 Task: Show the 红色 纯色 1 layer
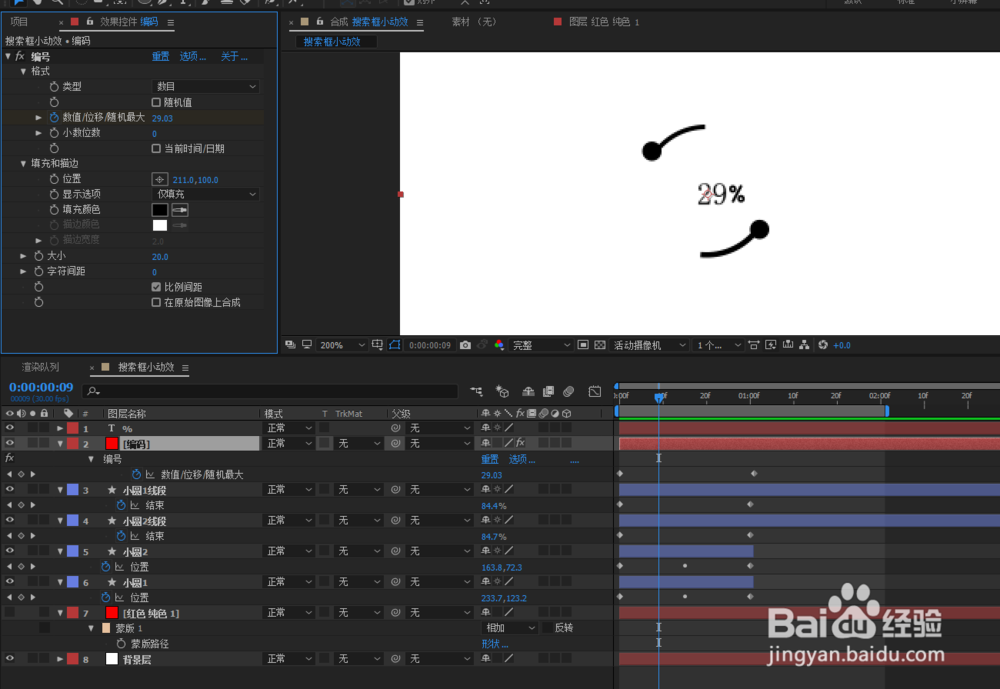[10, 612]
